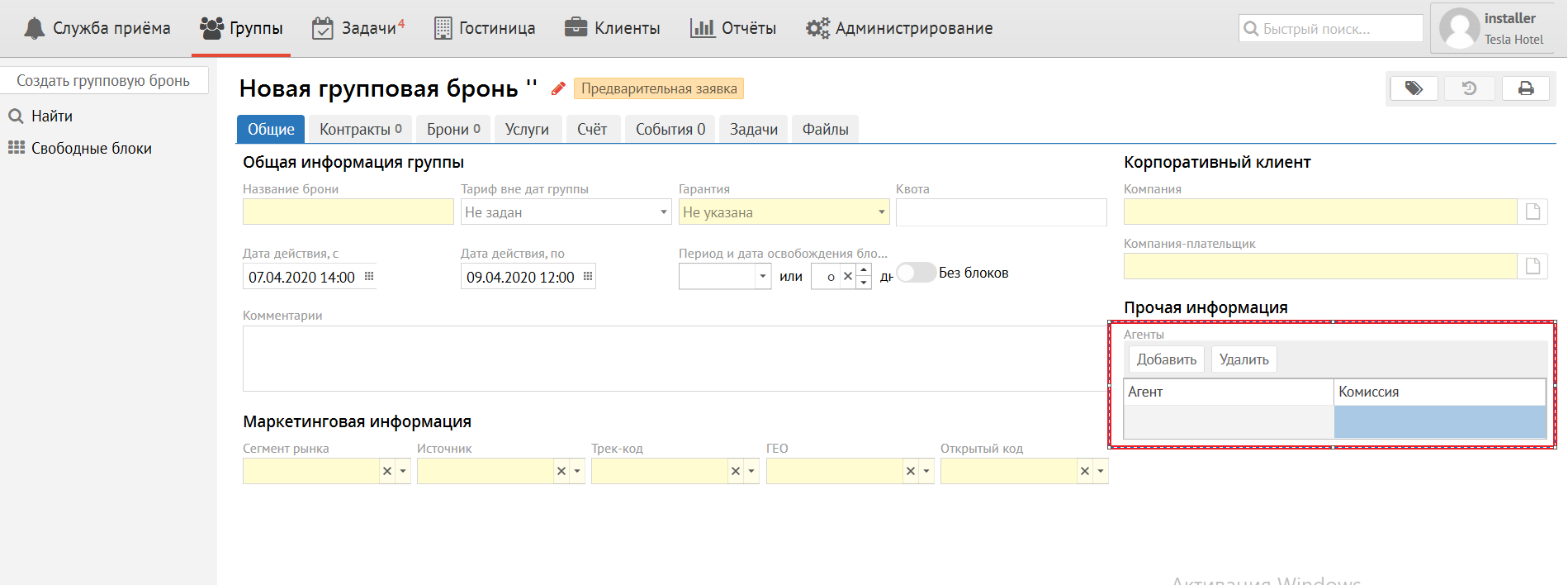
Task: Click Создать групповую бронь button
Action: [103, 81]
